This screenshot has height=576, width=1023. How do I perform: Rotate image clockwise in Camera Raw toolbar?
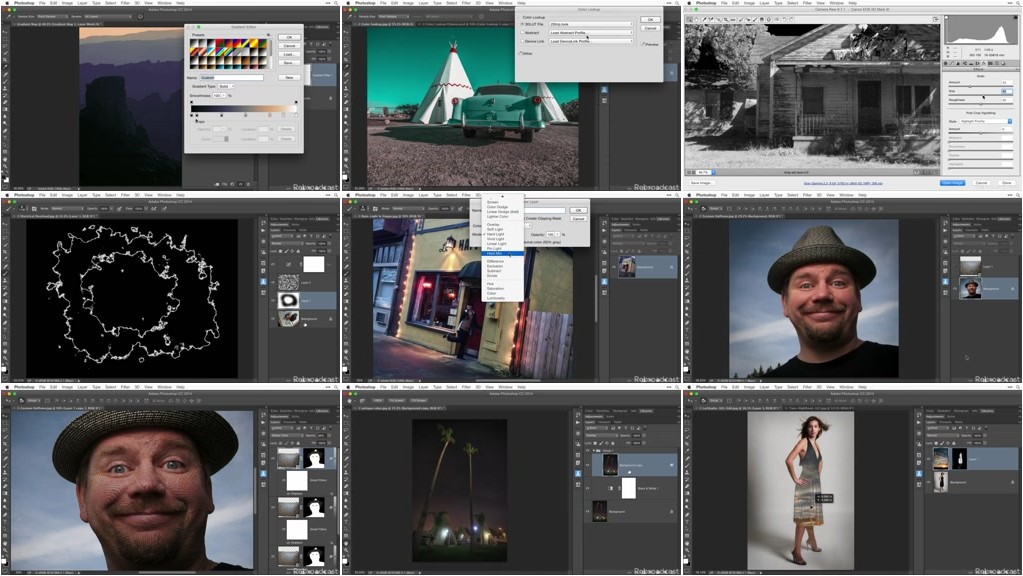pyautogui.click(x=791, y=20)
